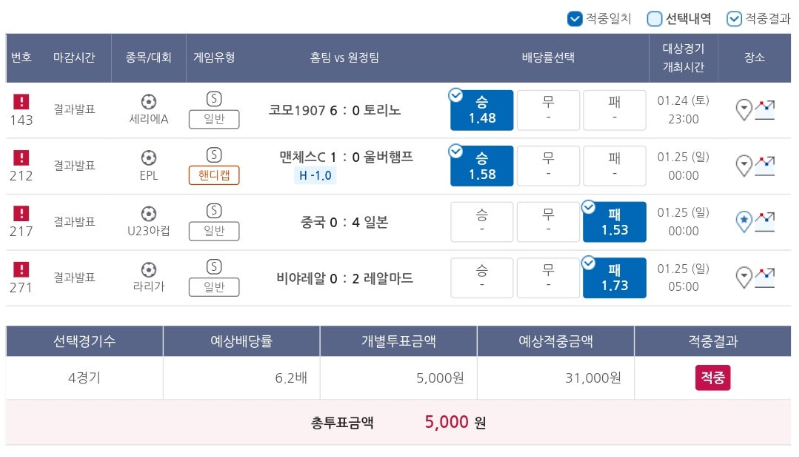This screenshot has width=799, height=457.
Task: Click 핸디캡 game type badge
Action: point(214,175)
